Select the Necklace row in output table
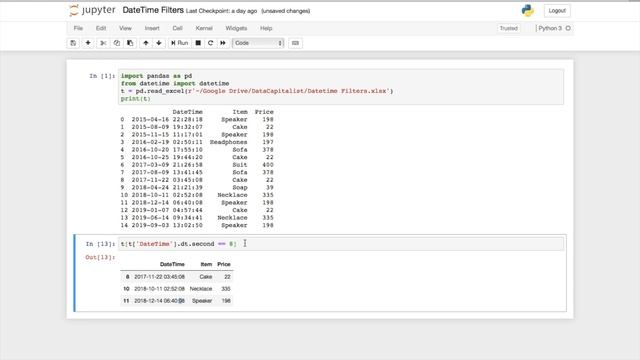Screen dimensions: 640x360 tap(176, 289)
